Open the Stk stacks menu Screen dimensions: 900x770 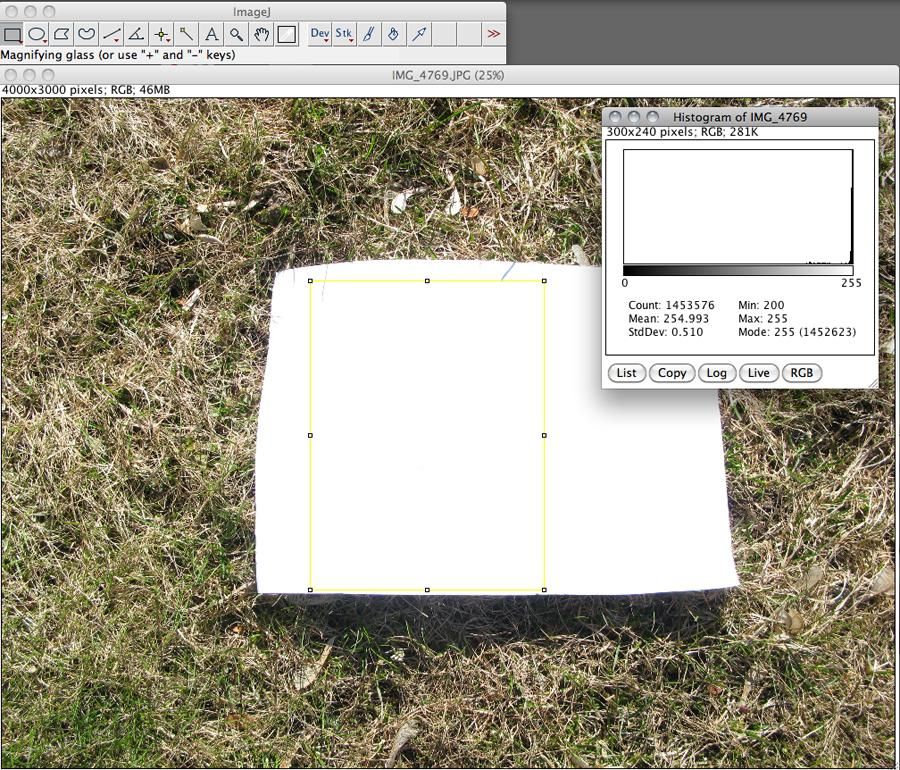pos(344,34)
